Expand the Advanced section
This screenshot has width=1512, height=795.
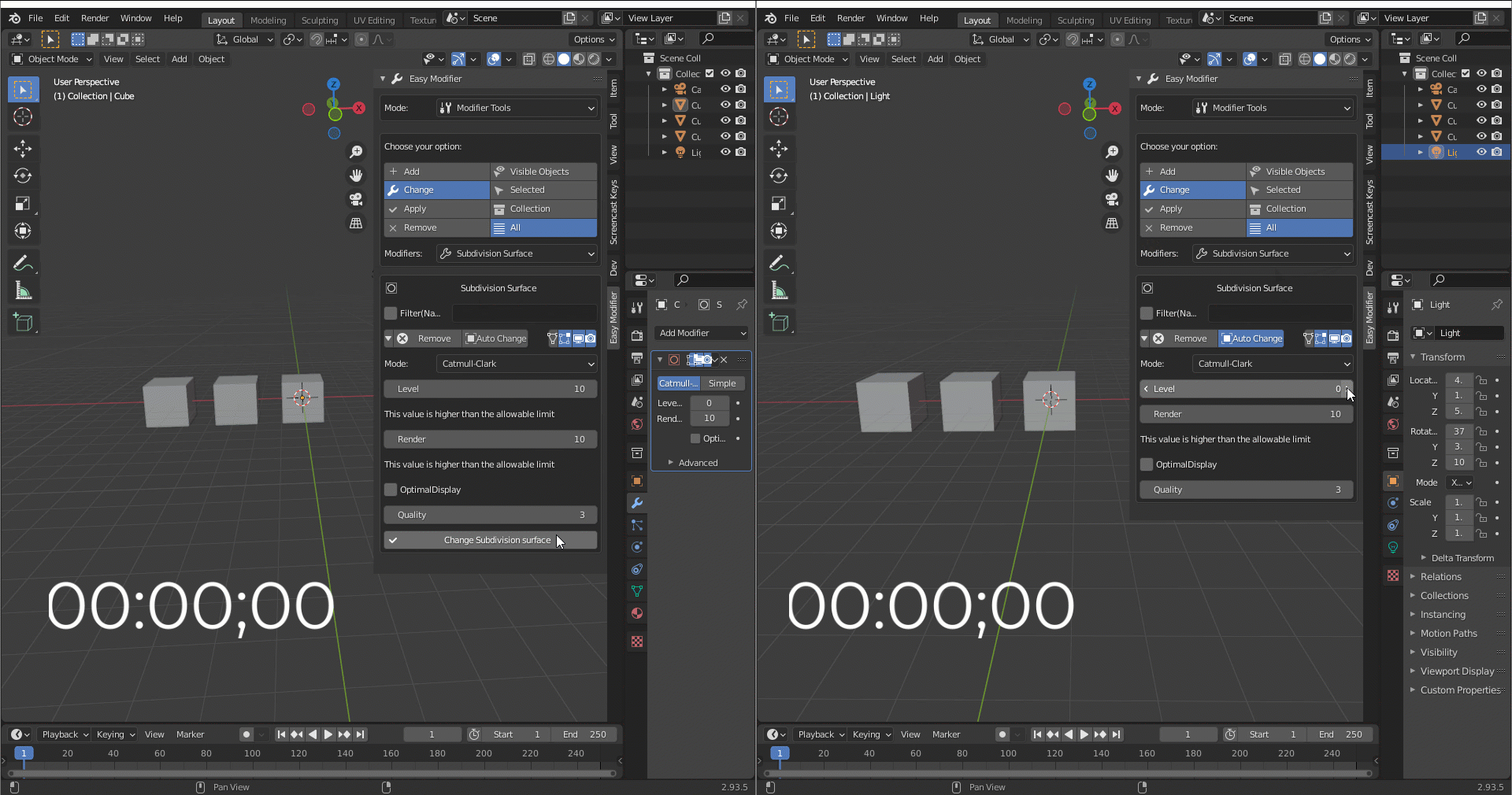point(693,463)
